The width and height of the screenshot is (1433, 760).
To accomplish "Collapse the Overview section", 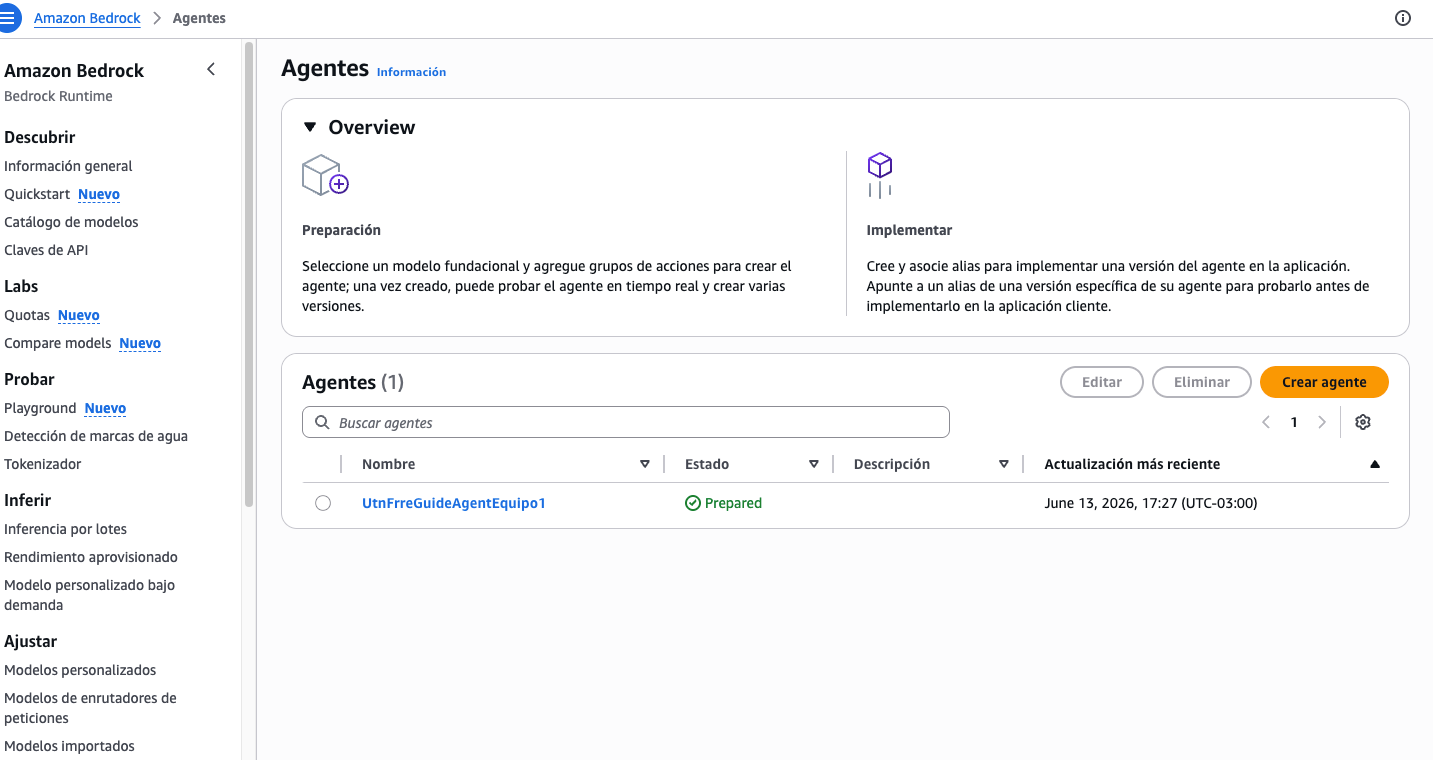I will tap(310, 127).
